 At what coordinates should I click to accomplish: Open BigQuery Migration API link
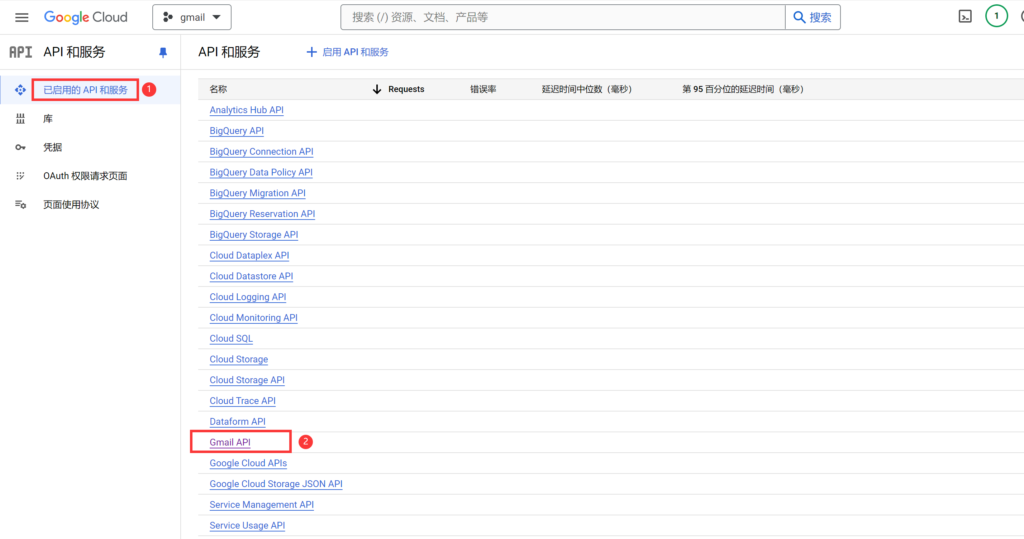click(257, 193)
